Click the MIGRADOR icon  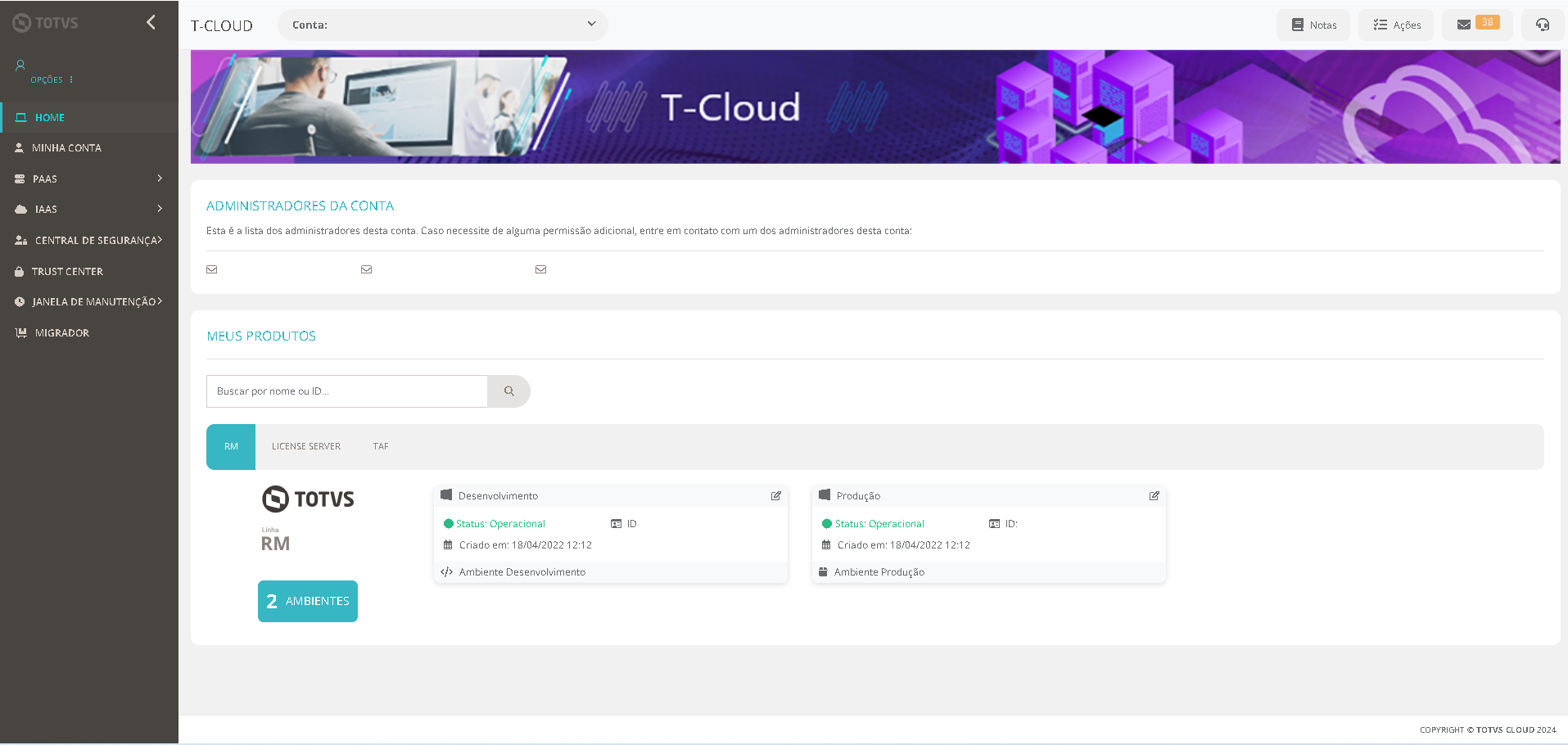(x=21, y=332)
